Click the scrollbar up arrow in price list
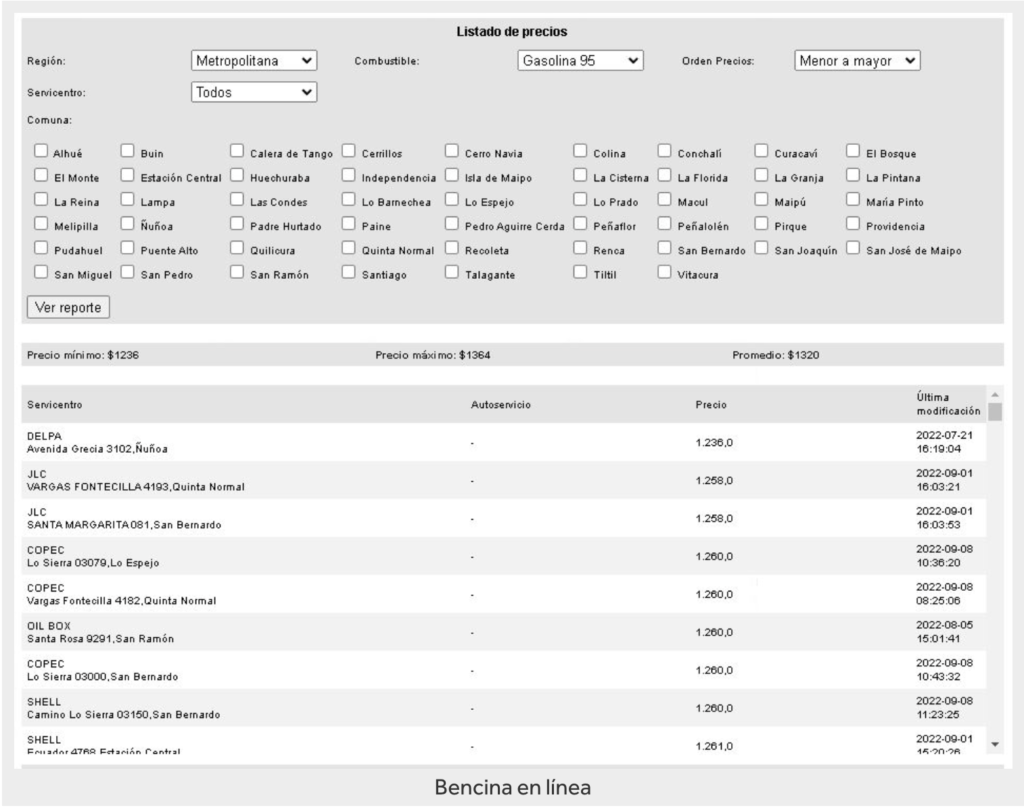 pyautogui.click(x=995, y=395)
